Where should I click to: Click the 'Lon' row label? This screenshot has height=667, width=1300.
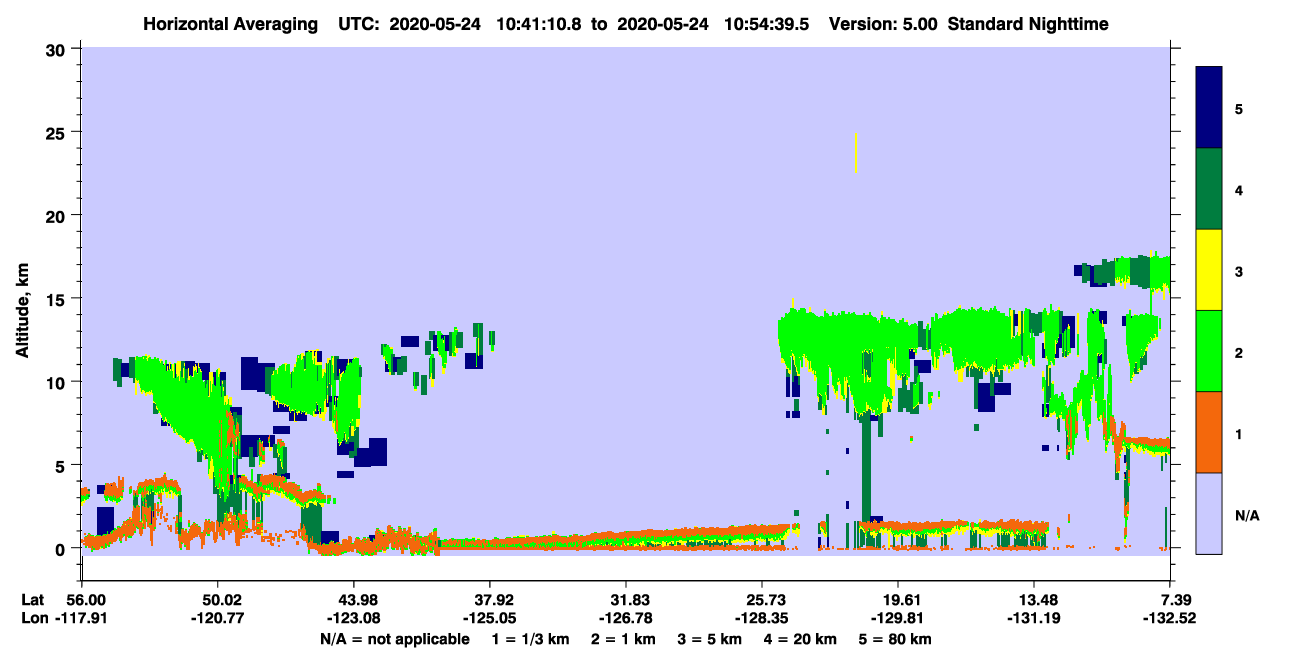pos(34,618)
